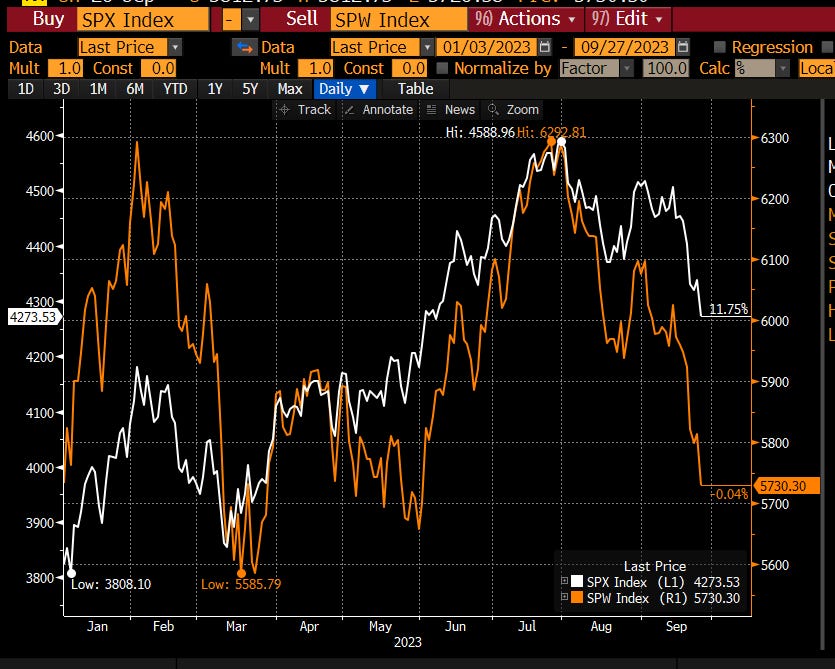Open the 96) Actions menu

tap(526, 19)
